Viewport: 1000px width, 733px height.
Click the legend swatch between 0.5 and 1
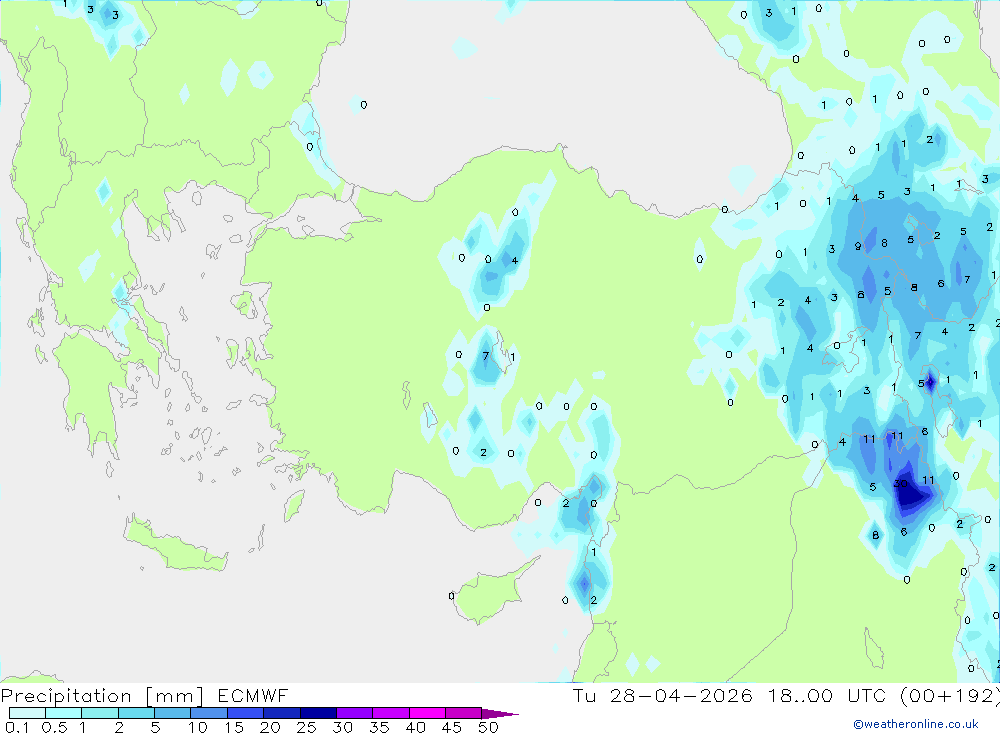pos(63,713)
